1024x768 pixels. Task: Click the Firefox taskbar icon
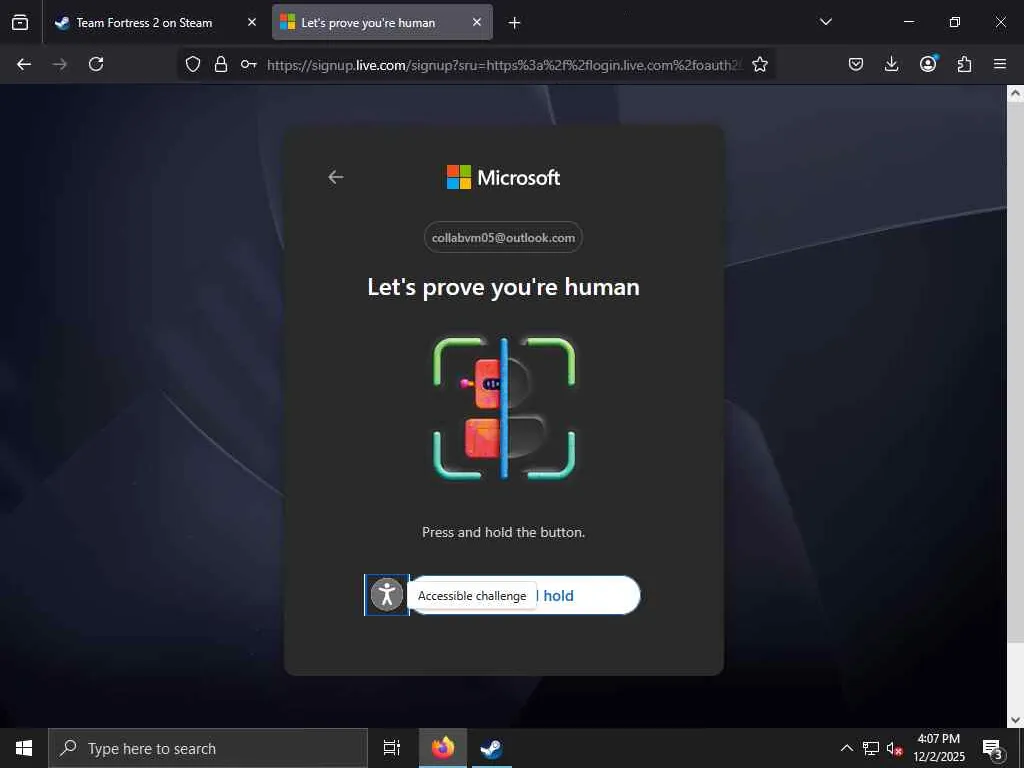(x=443, y=748)
